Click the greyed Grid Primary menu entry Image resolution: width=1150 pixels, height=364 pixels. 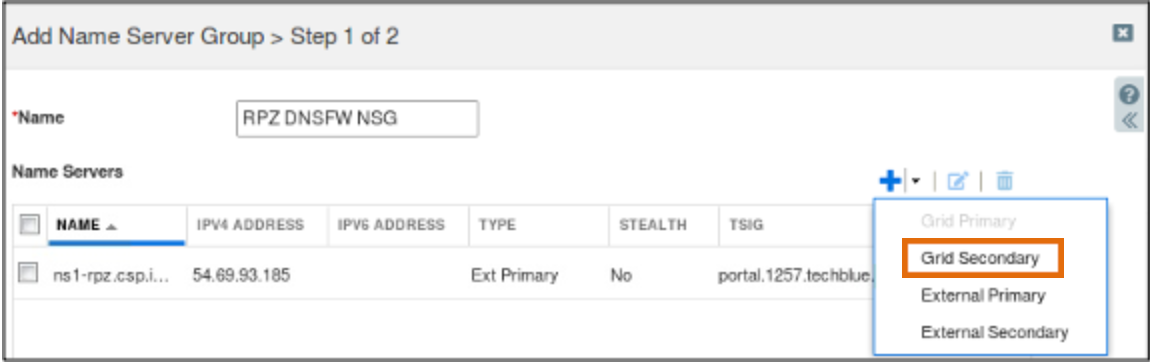968,221
